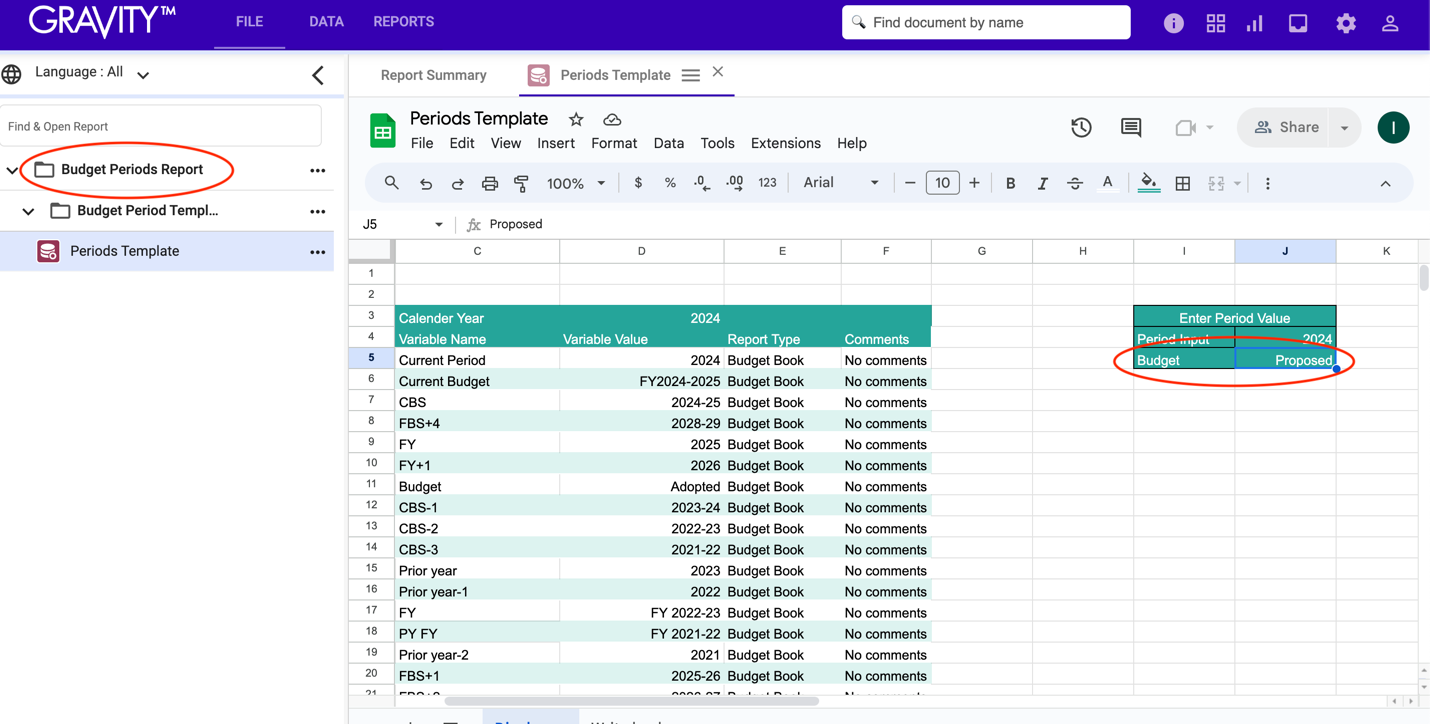The image size is (1430, 724).
Task: Select column G header
Action: click(x=982, y=251)
